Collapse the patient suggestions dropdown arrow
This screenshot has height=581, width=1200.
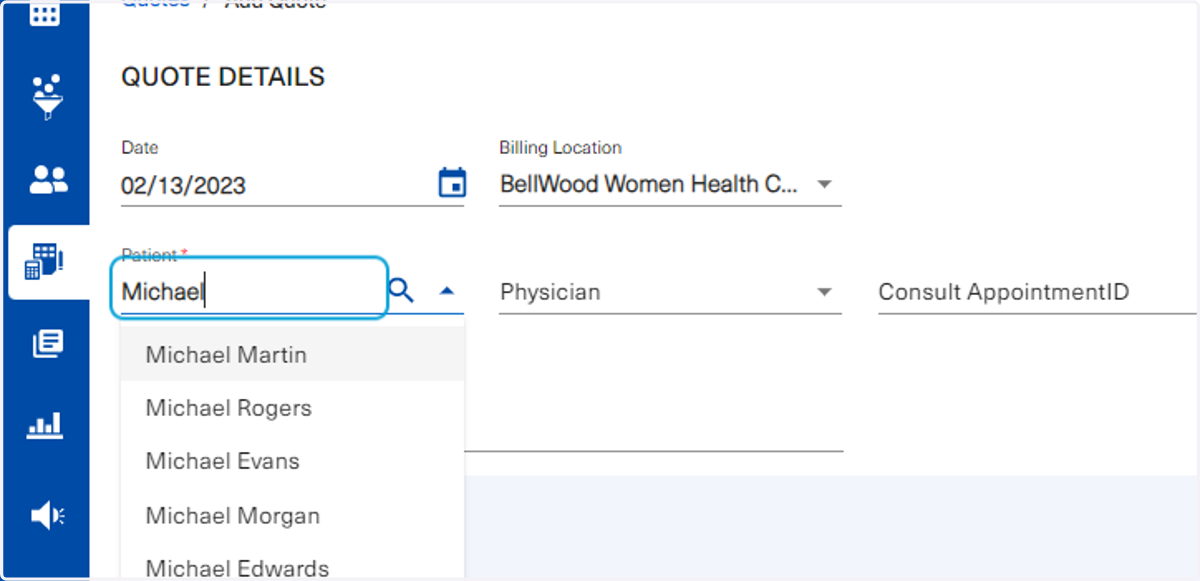click(447, 291)
